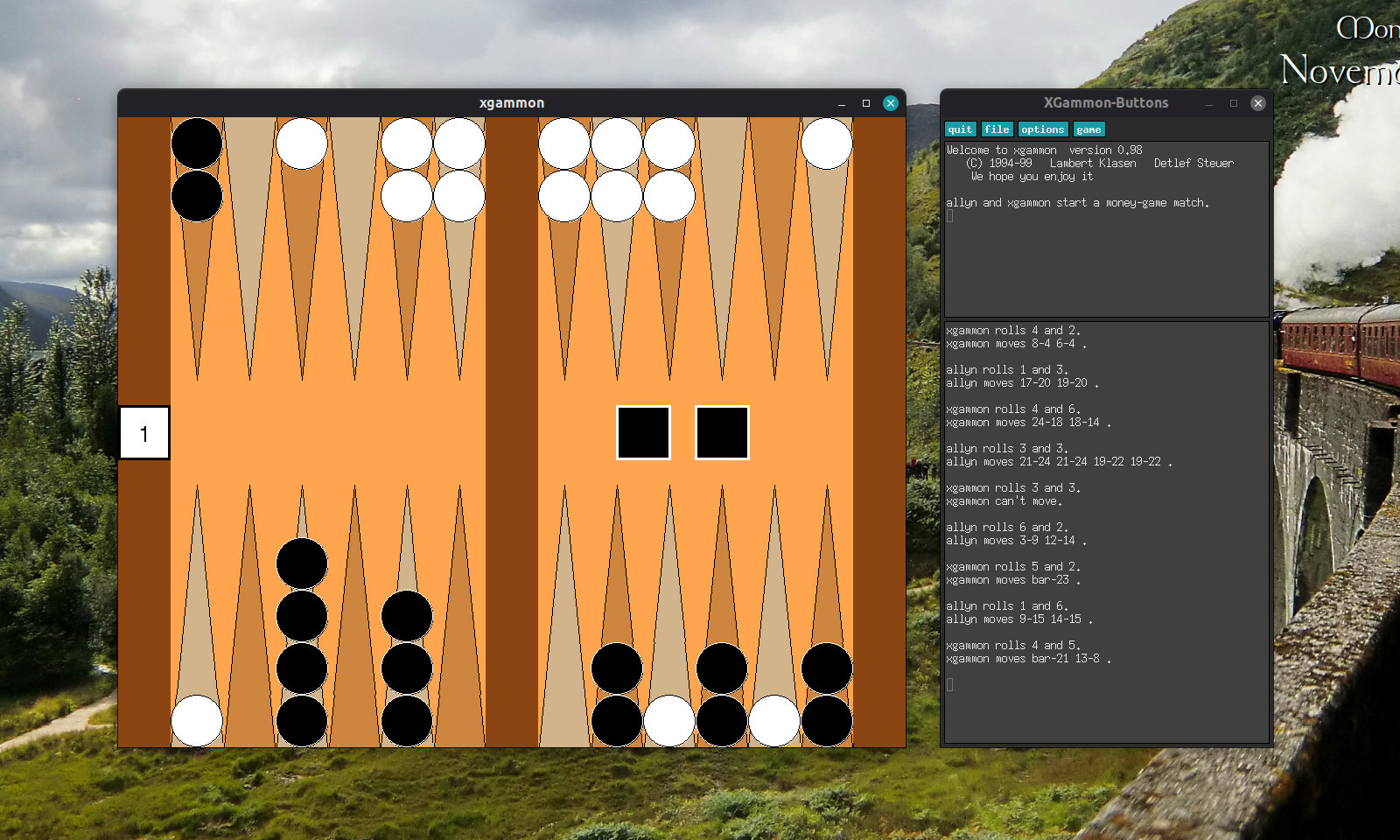This screenshot has height=840, width=1400.
Task: Click the left black die on the board
Action: (x=643, y=431)
